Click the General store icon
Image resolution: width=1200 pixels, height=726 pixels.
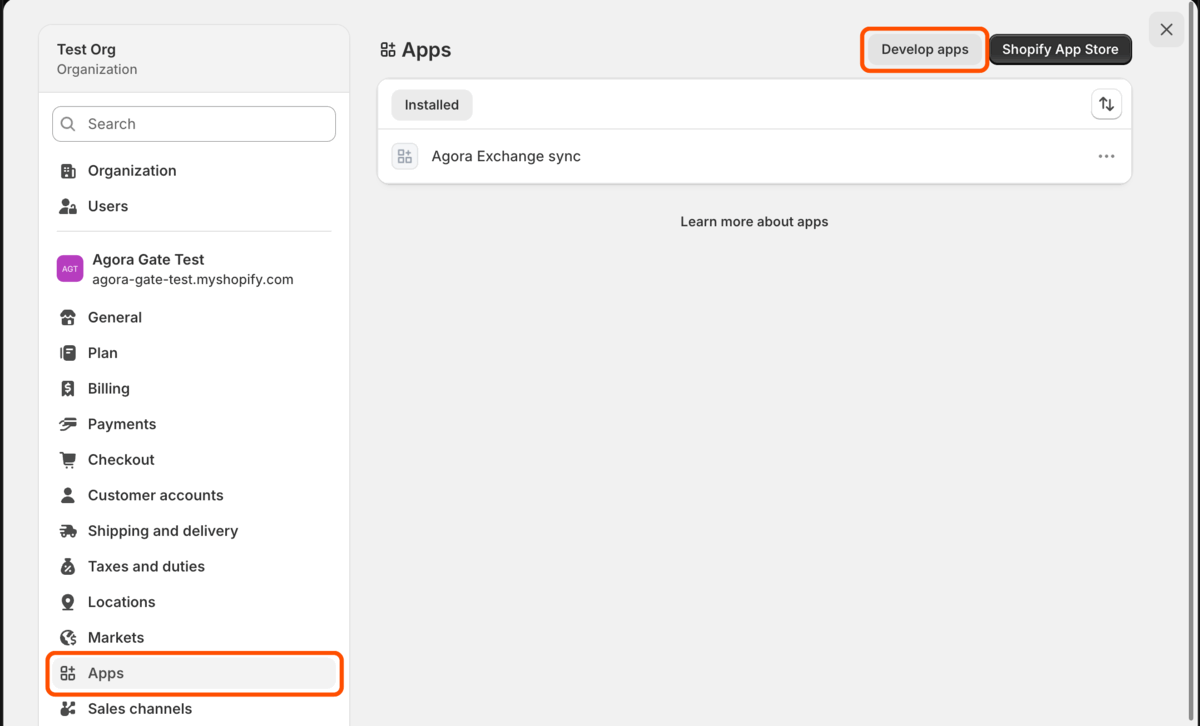point(68,318)
